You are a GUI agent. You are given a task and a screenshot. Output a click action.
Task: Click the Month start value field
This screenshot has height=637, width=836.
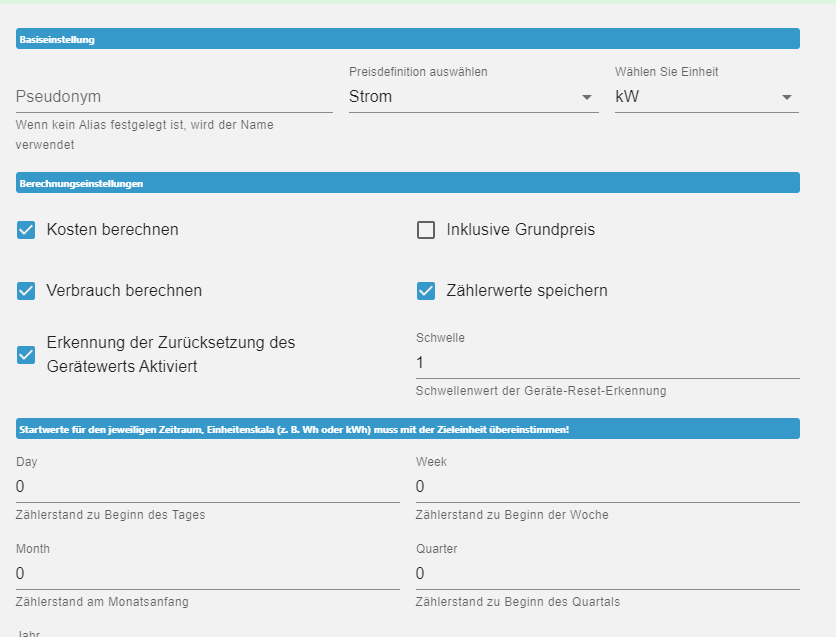[207, 573]
